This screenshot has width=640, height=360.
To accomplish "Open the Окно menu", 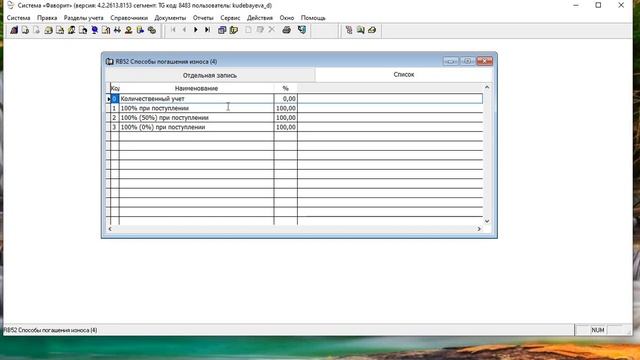I will [x=287, y=18].
